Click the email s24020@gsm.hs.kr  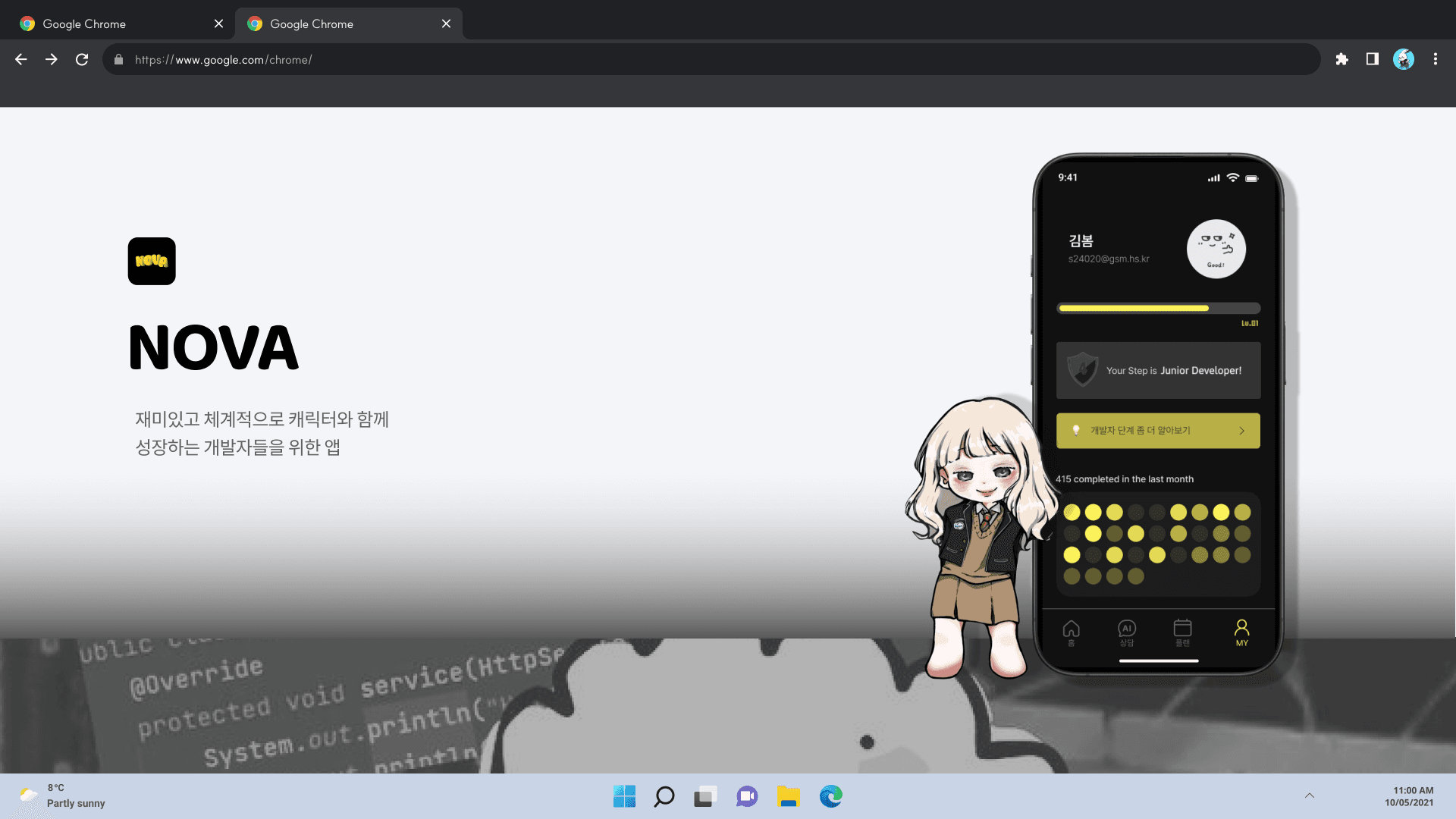click(1109, 259)
